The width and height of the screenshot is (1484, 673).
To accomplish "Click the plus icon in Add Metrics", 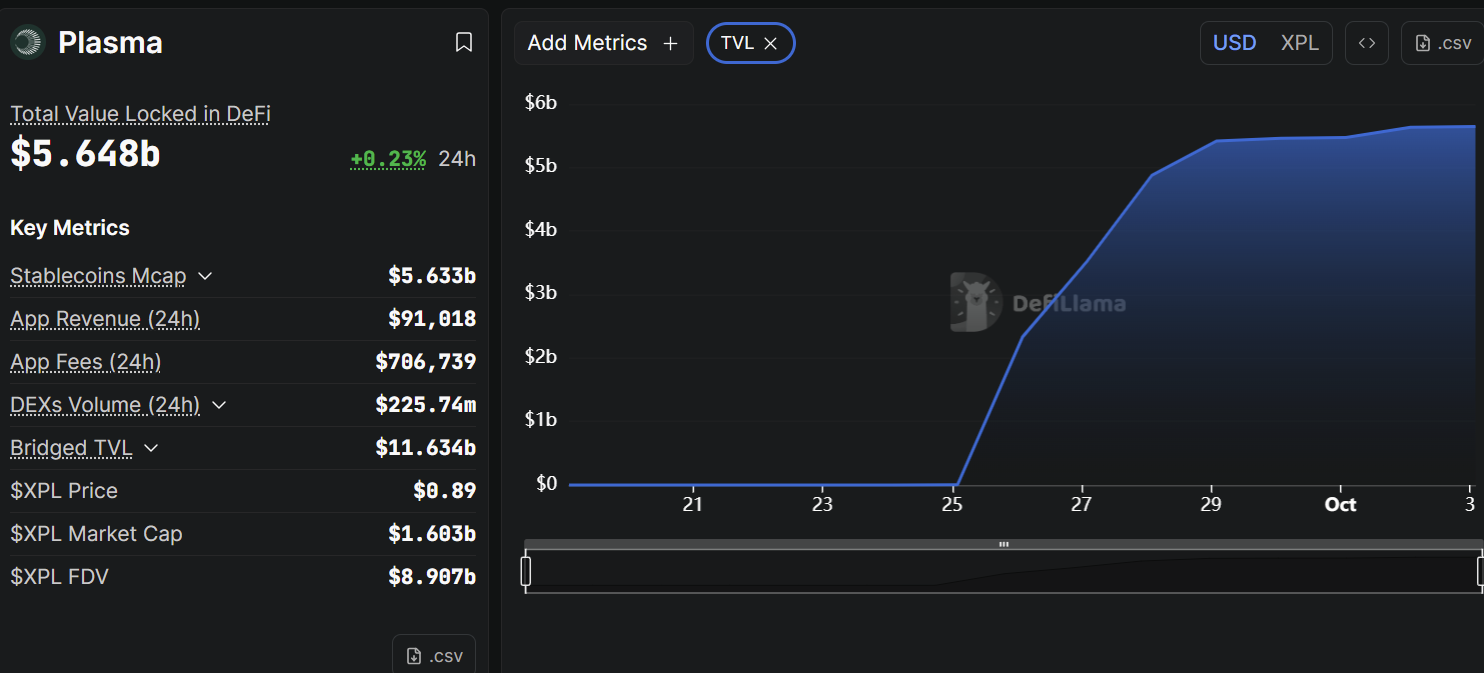I will 670,43.
